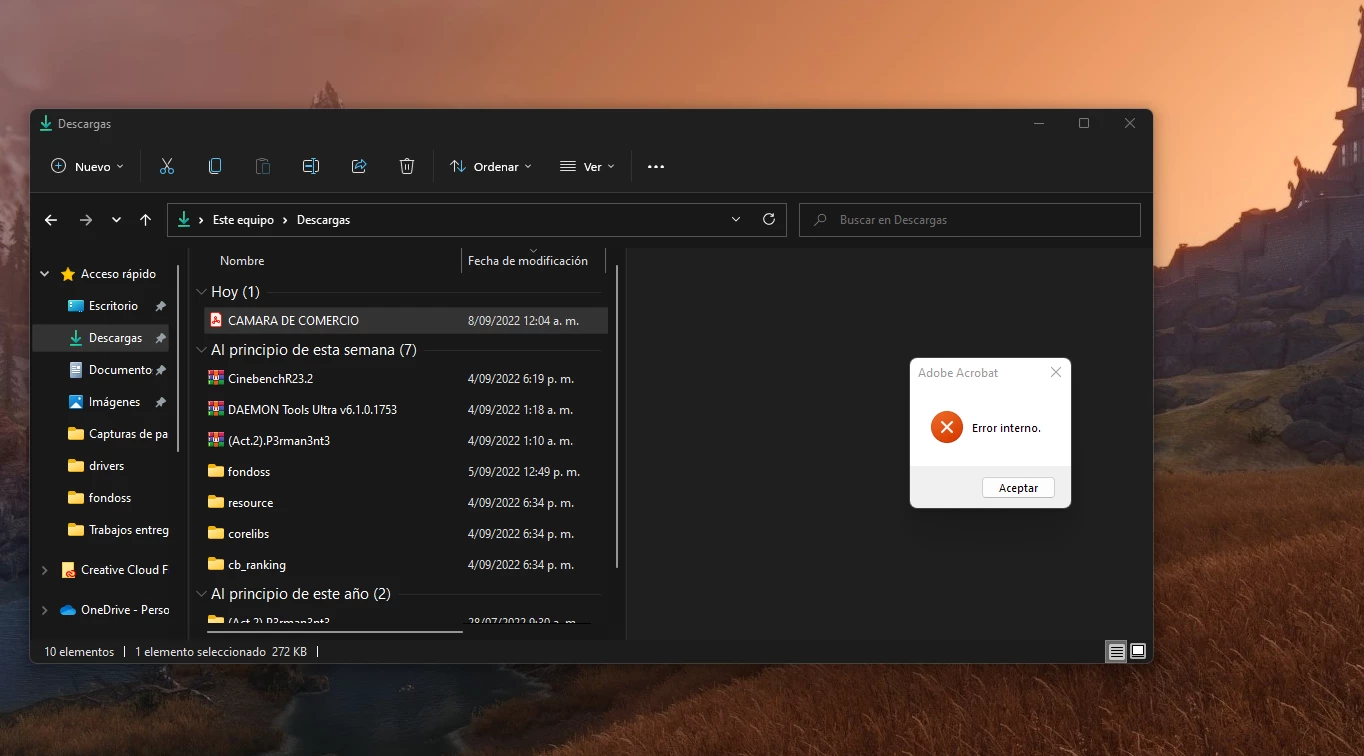Click the Rename icon in toolbar

311,166
